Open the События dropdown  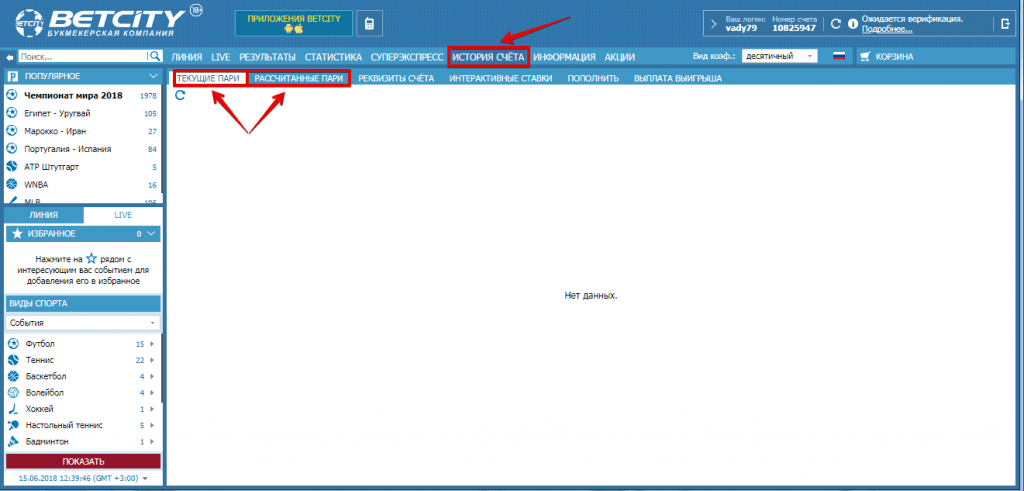click(82, 323)
